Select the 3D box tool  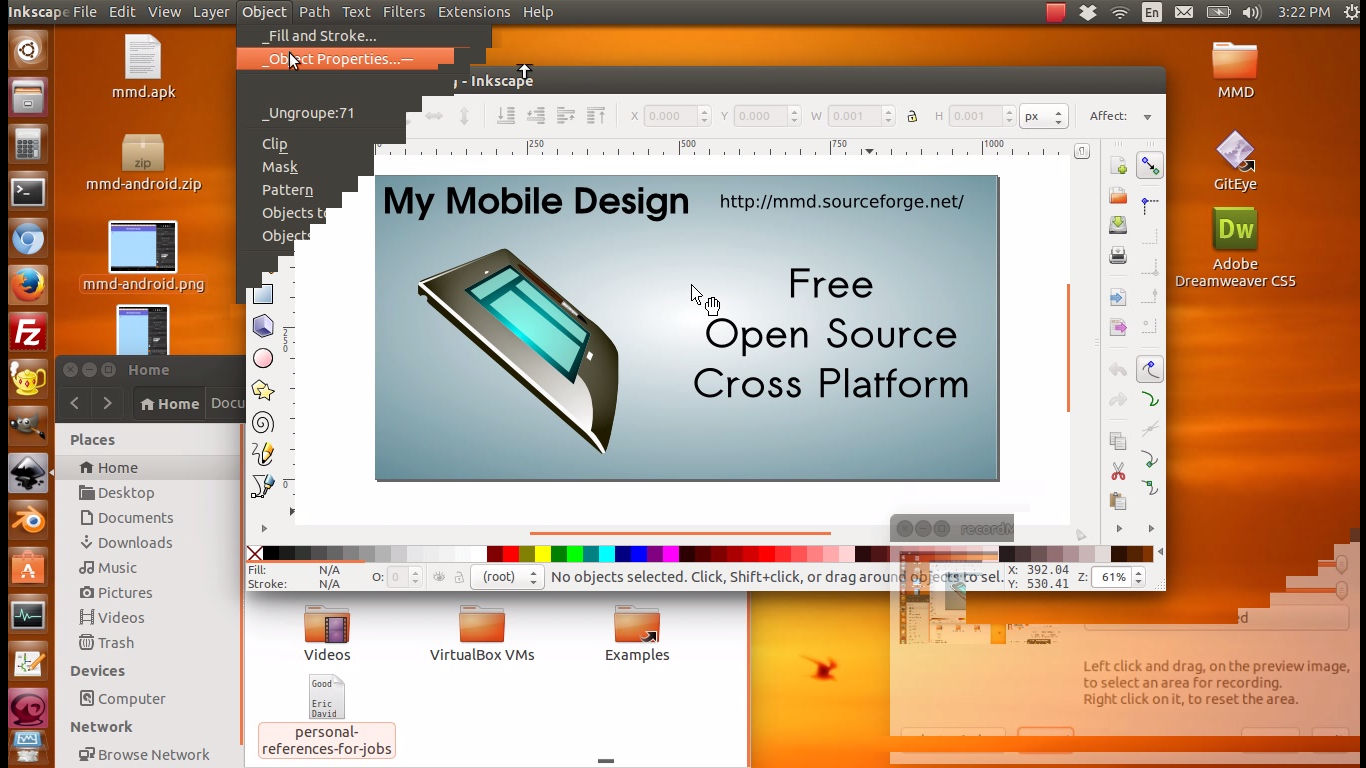[x=263, y=326]
